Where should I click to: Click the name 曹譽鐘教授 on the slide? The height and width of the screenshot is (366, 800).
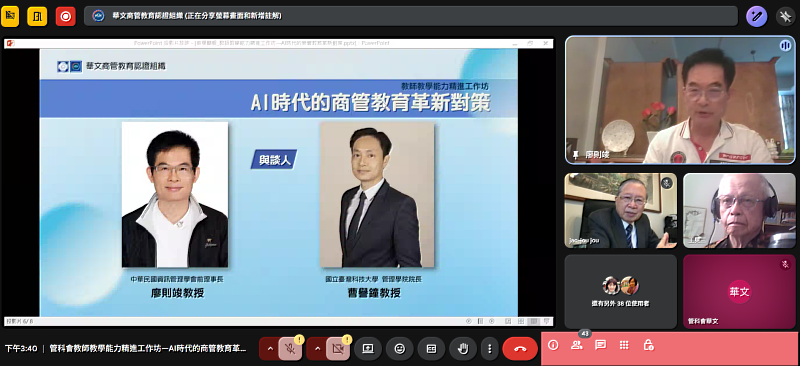pos(373,293)
